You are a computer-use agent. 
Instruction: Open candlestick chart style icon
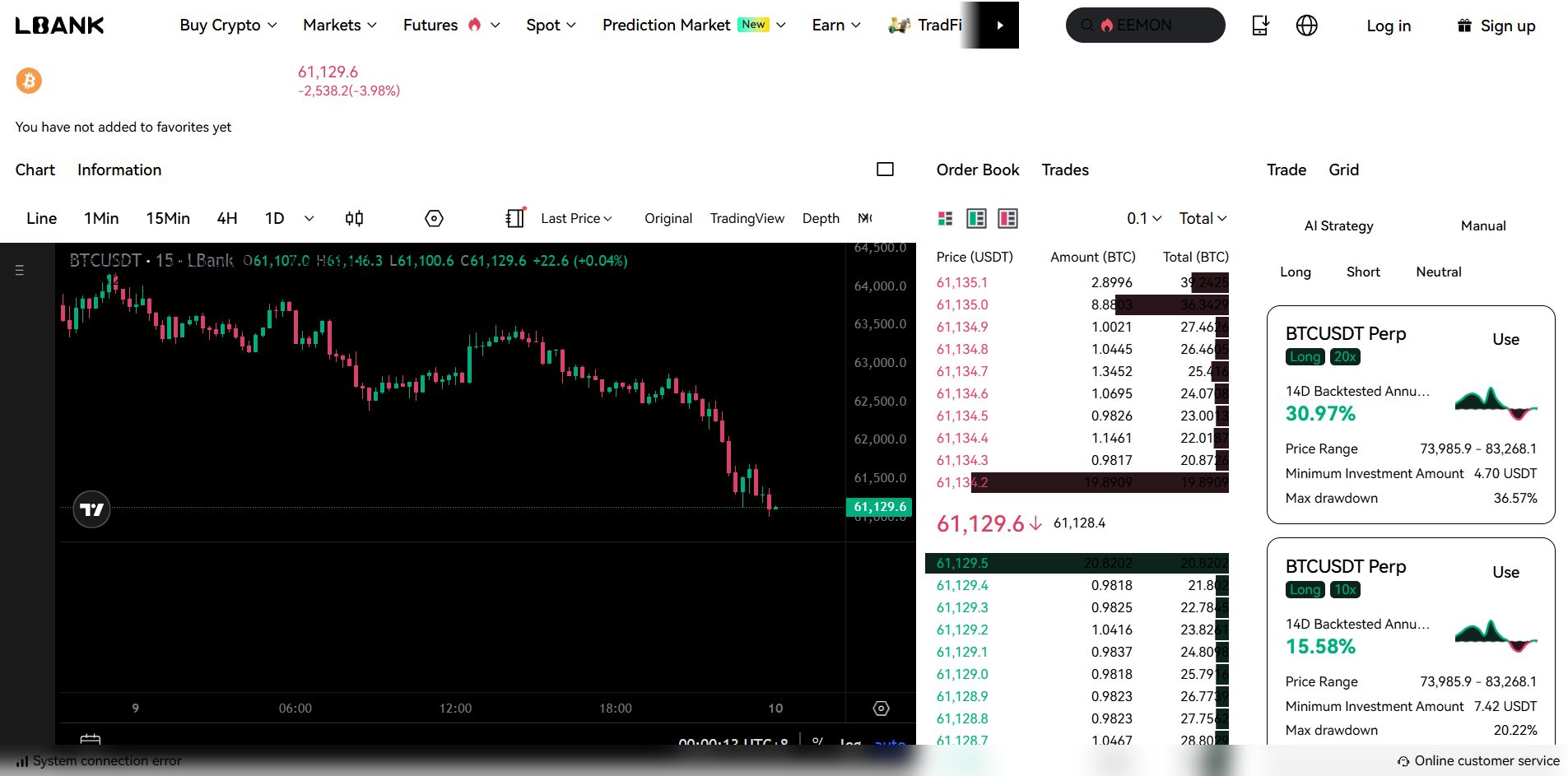click(x=354, y=218)
